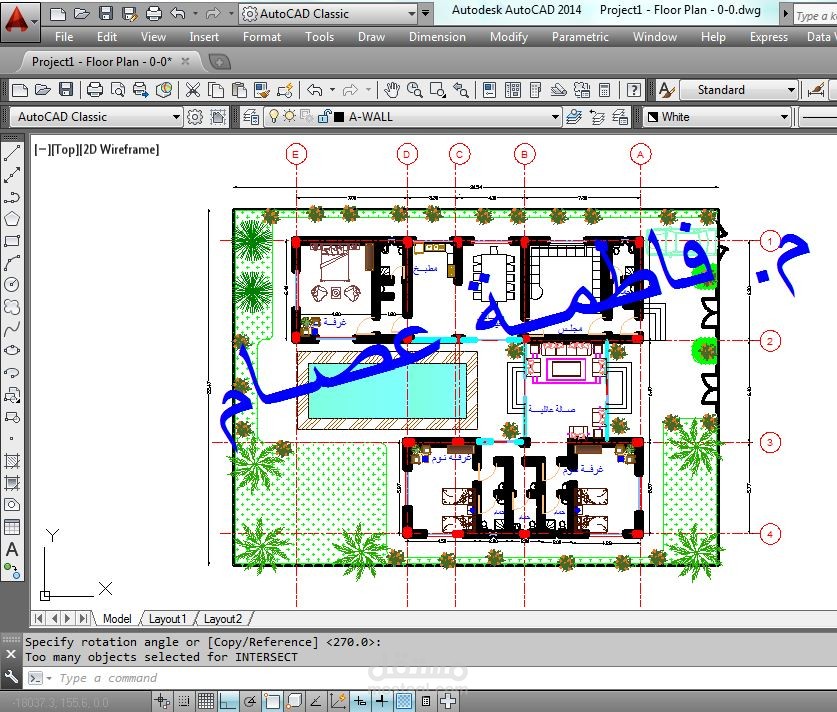The width and height of the screenshot is (837, 712).
Task: Open the Dimension menu
Action: pos(437,37)
